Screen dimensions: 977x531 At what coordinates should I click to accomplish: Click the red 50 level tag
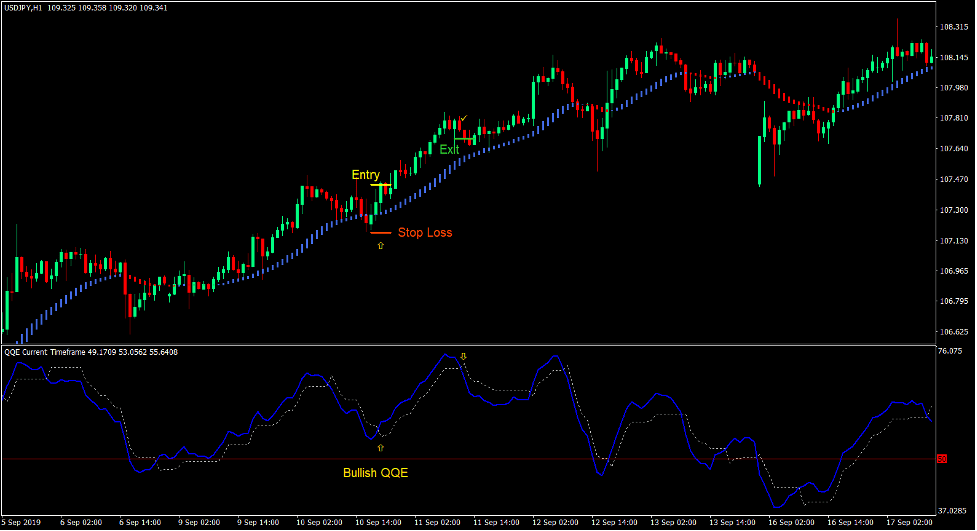click(941, 459)
